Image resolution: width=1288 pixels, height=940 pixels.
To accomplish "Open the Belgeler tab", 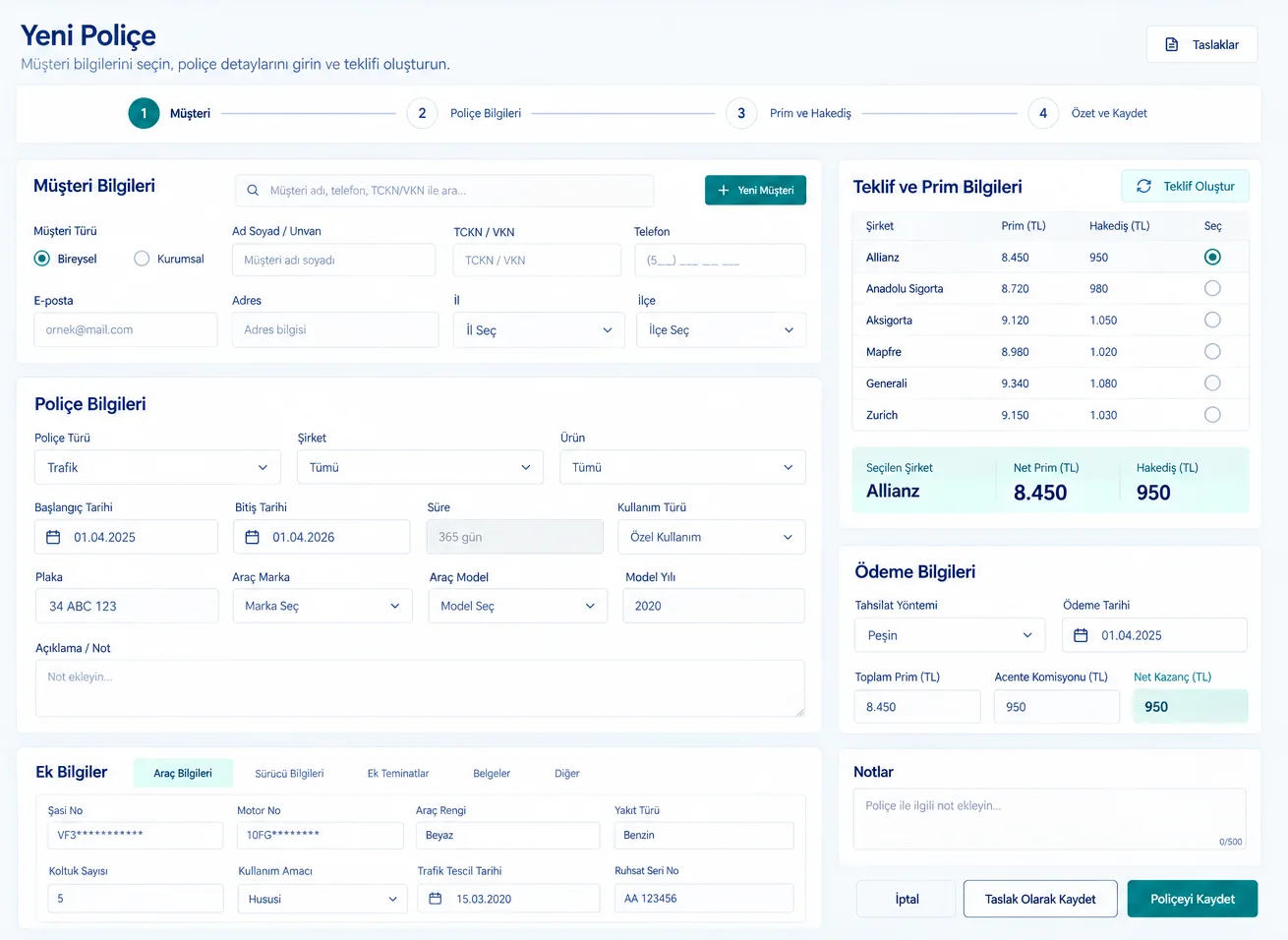I will click(x=492, y=774).
